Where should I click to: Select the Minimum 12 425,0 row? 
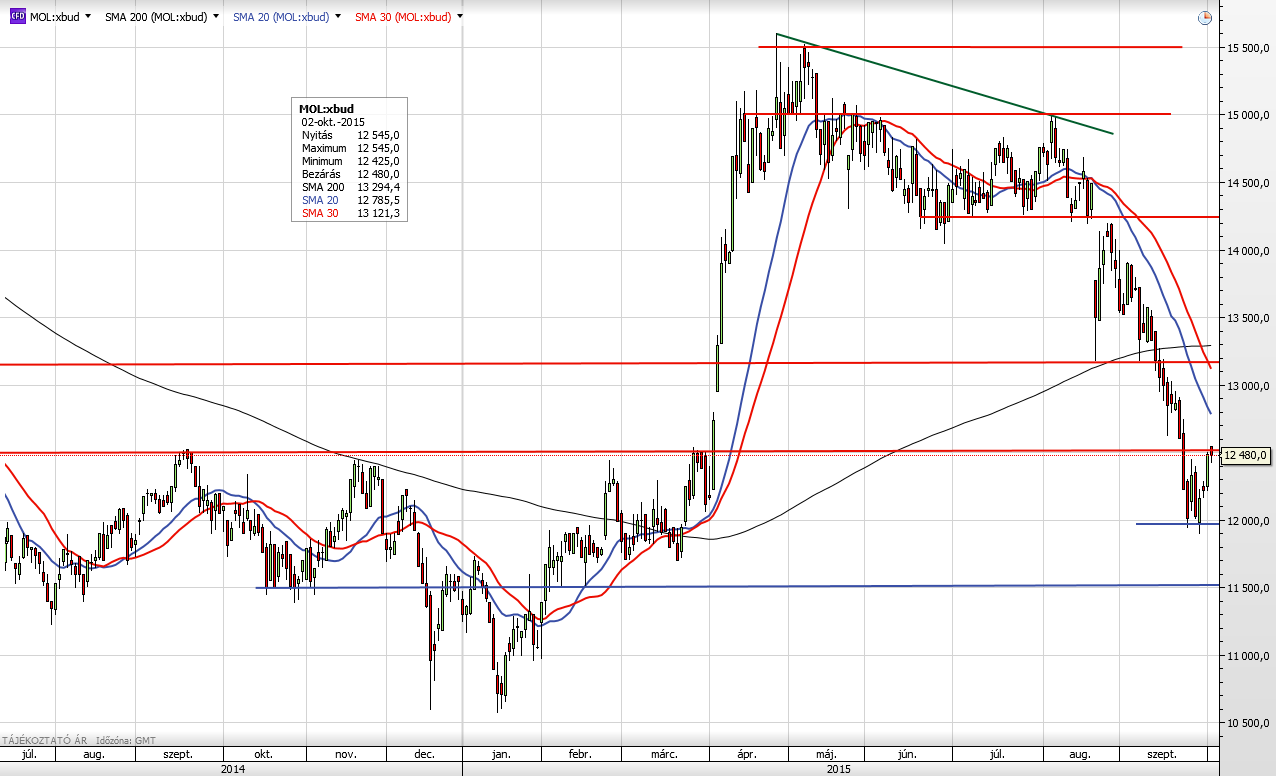(x=350, y=161)
